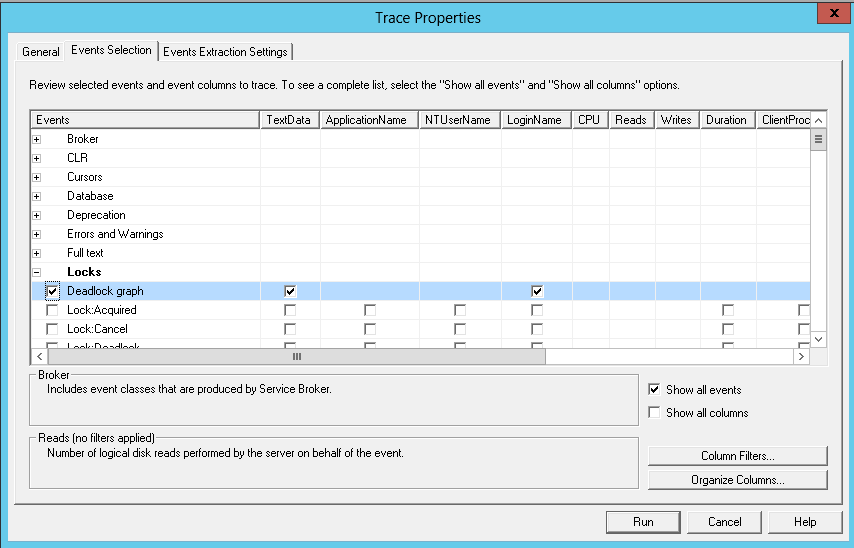Enable the Lock:Acquired event checkbox

53,310
